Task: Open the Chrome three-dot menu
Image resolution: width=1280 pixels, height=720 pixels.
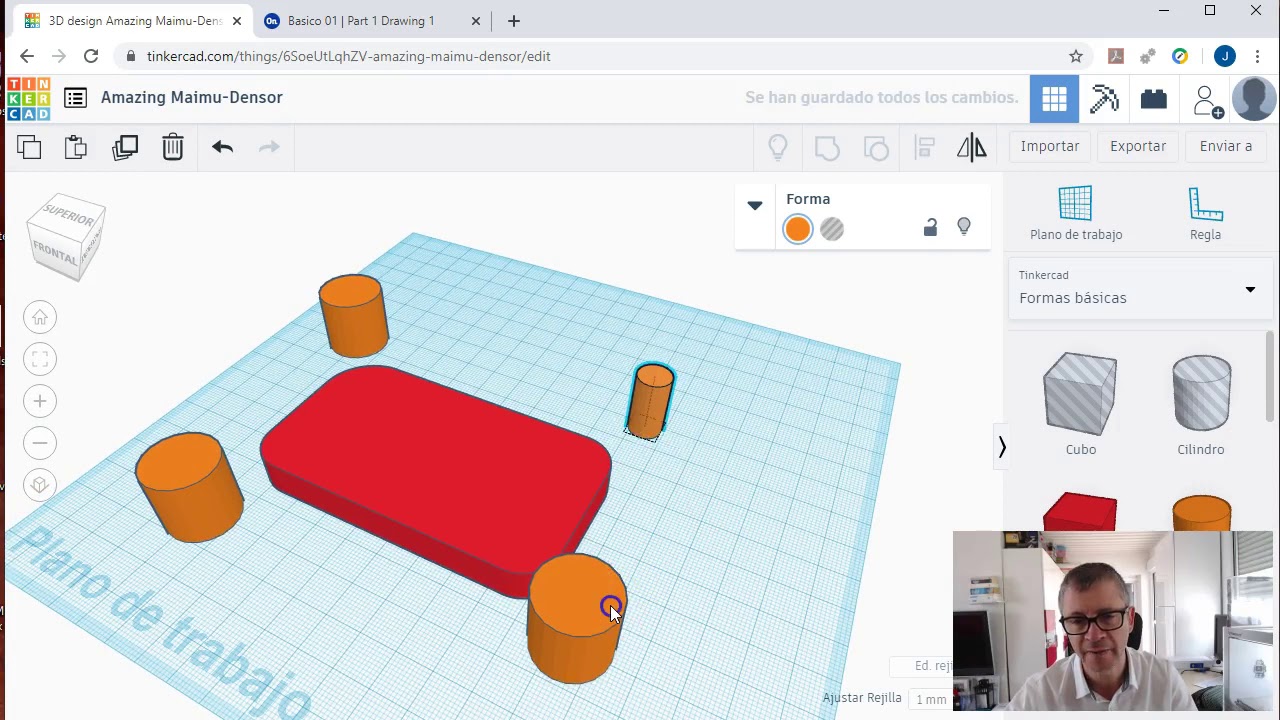Action: point(1259,56)
